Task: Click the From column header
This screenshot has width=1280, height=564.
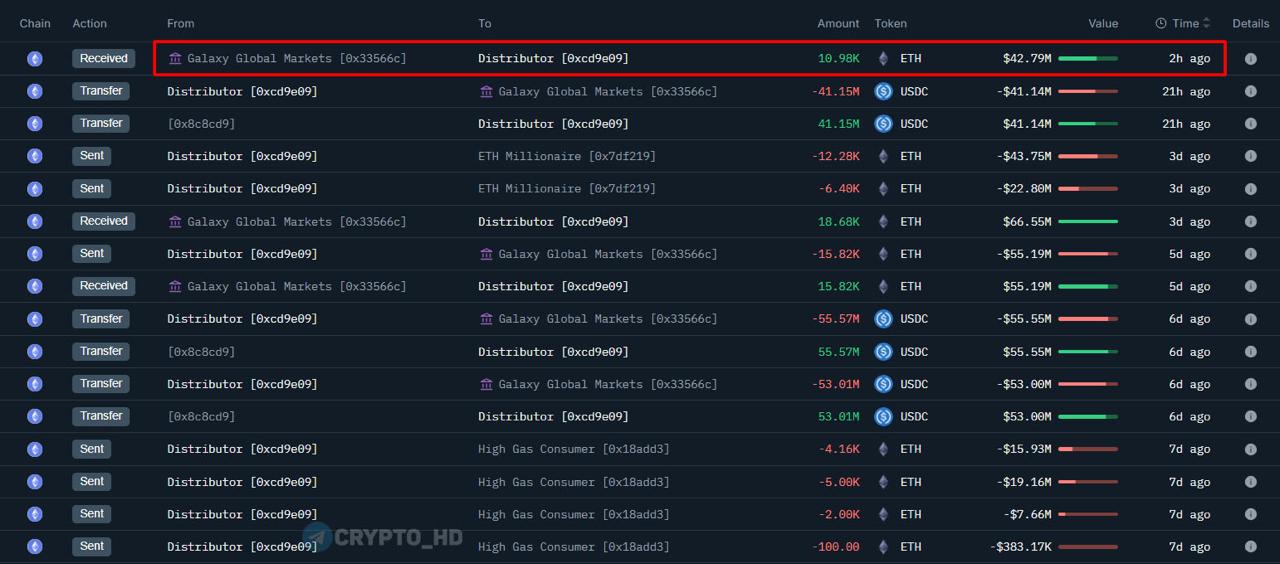Action: [x=181, y=23]
